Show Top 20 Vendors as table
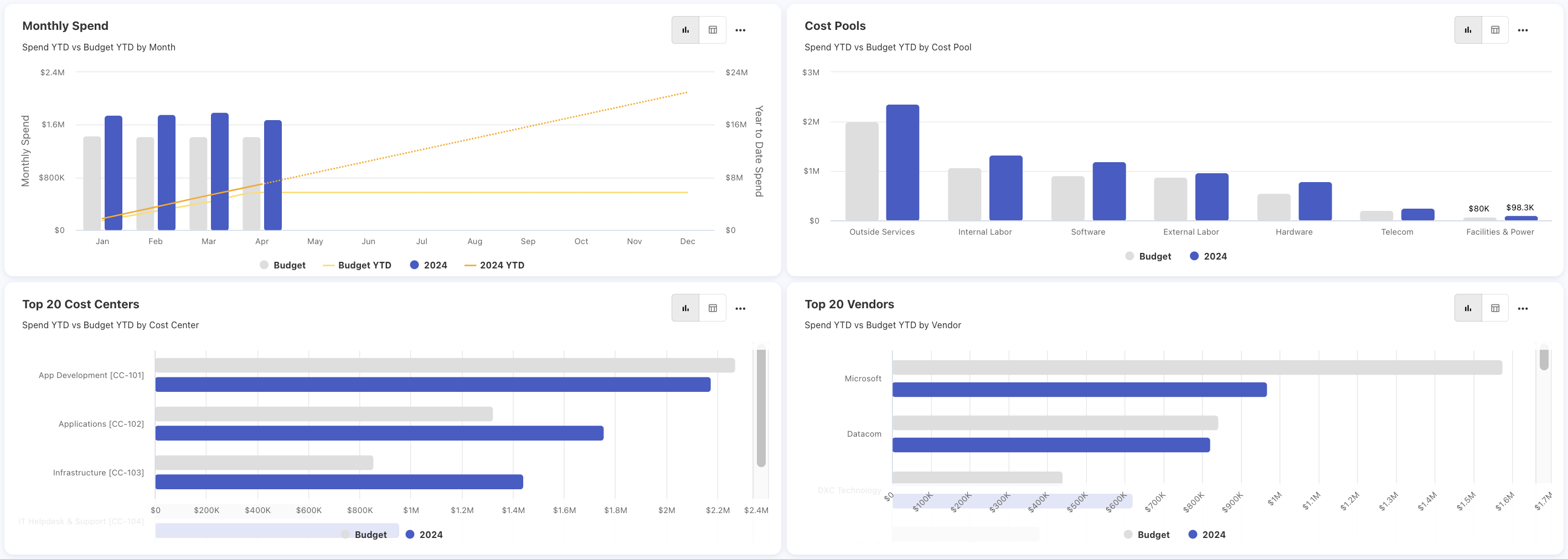Viewport: 1568px width, 559px height. [x=1495, y=308]
